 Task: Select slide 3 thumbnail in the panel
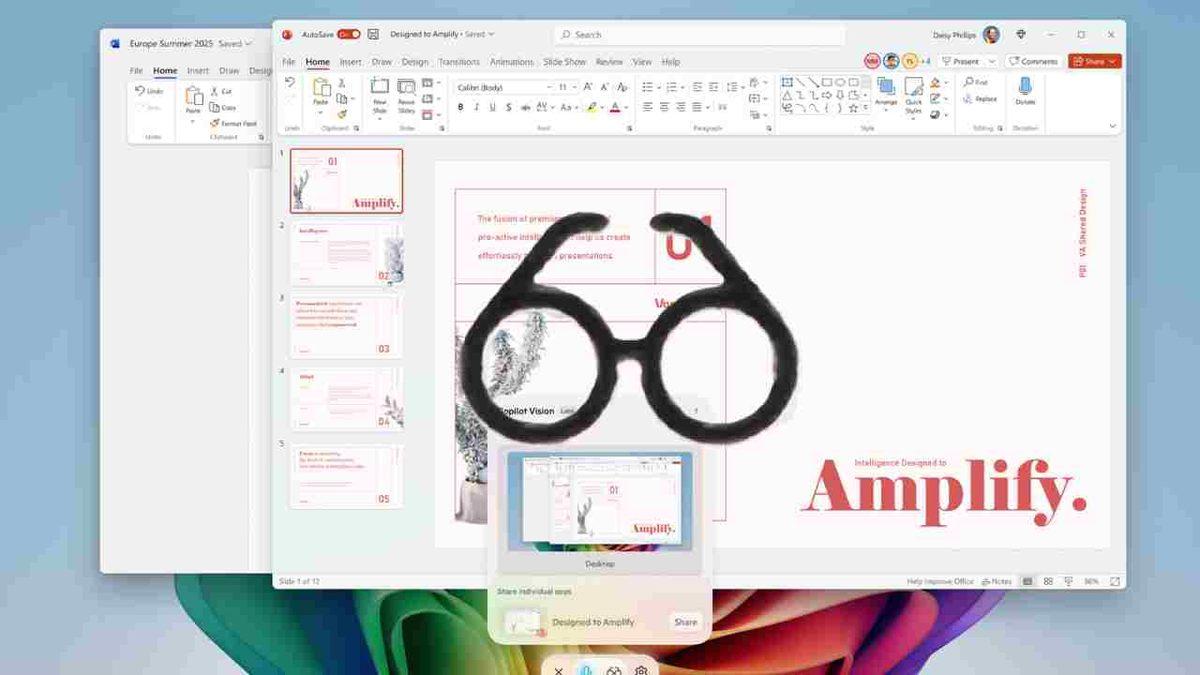tap(346, 325)
